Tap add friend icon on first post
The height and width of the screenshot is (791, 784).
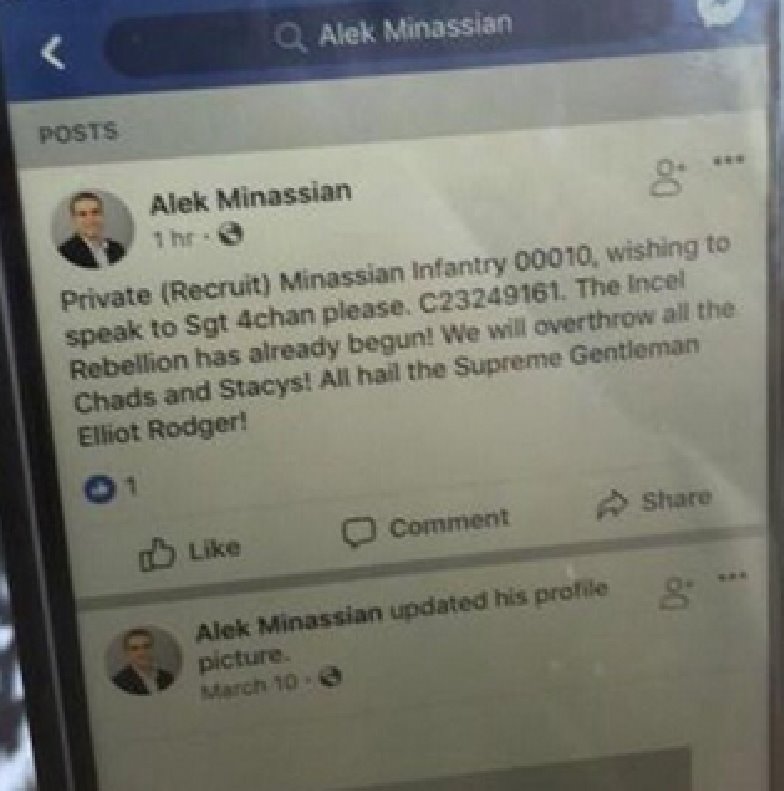667,177
